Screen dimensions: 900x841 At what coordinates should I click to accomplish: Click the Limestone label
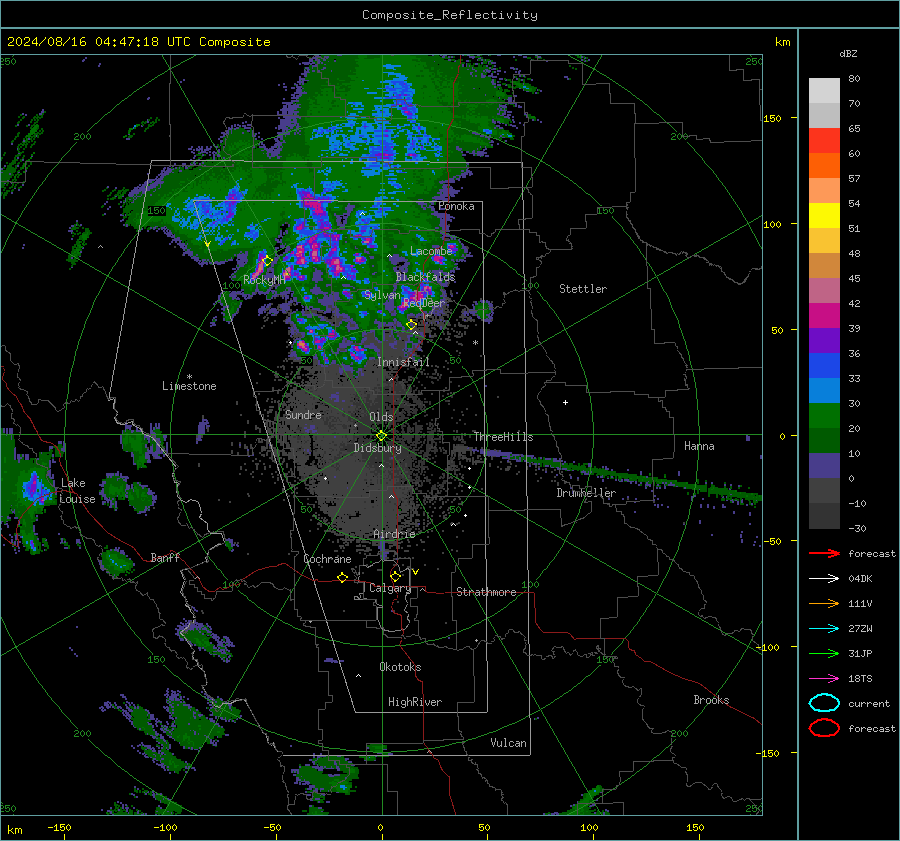point(189,386)
